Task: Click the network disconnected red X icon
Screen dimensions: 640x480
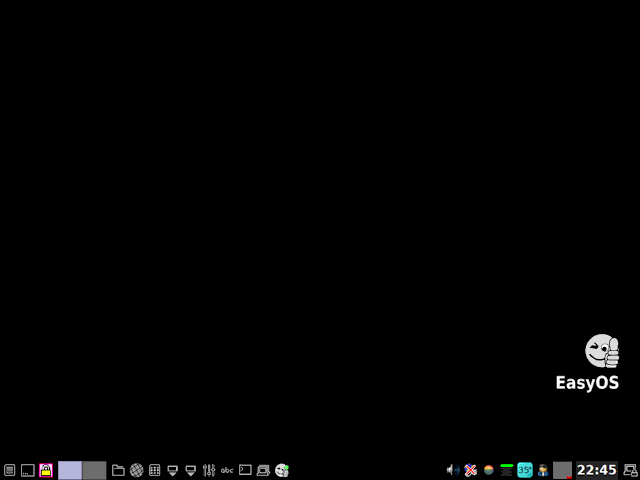Action: pyautogui.click(x=471, y=470)
